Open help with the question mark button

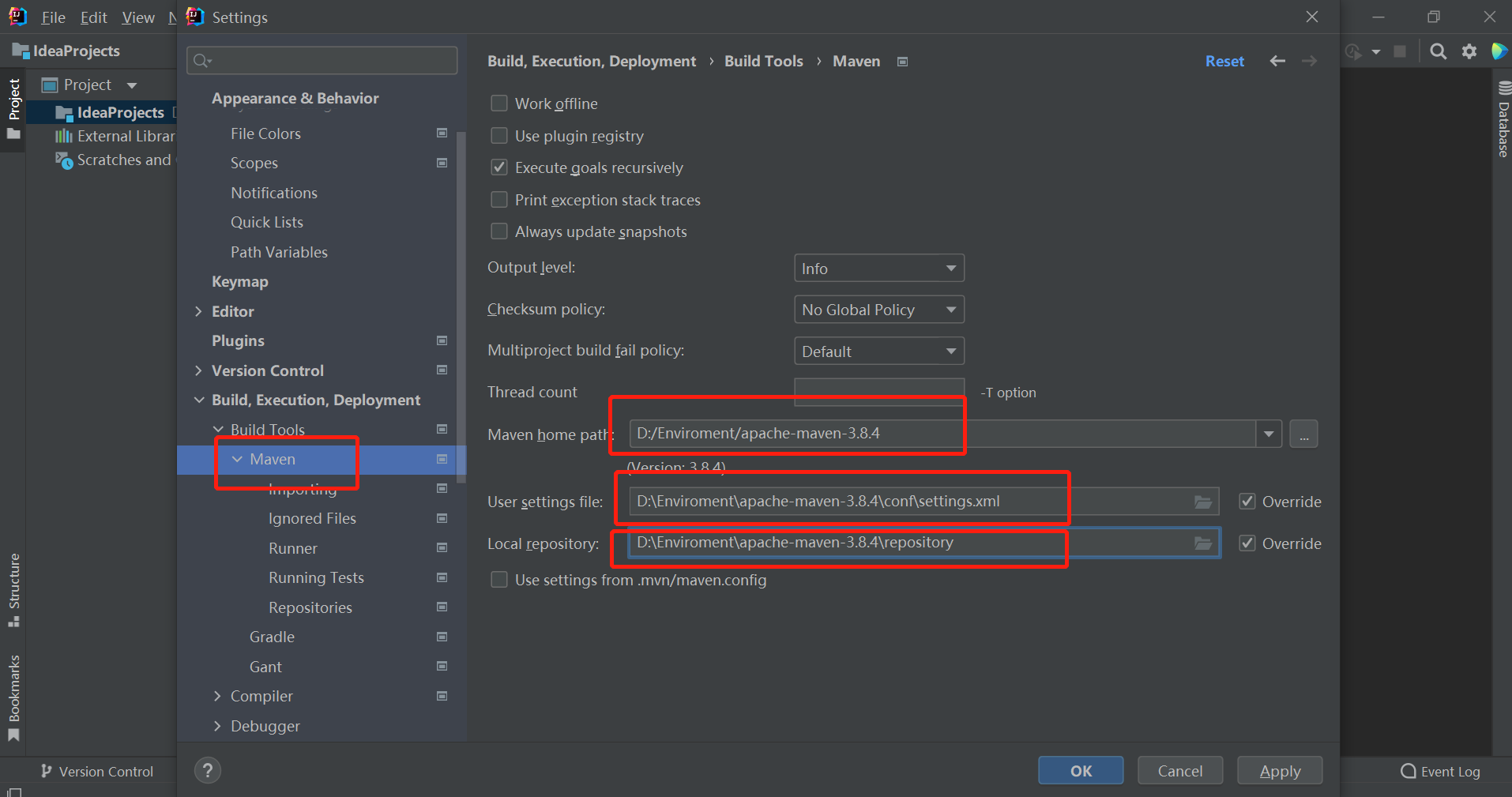coord(208,770)
